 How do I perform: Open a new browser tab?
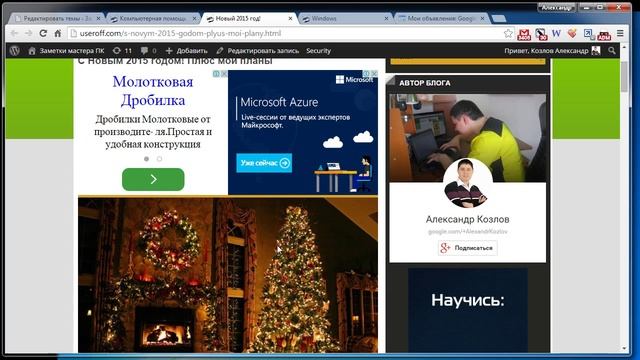coord(499,18)
